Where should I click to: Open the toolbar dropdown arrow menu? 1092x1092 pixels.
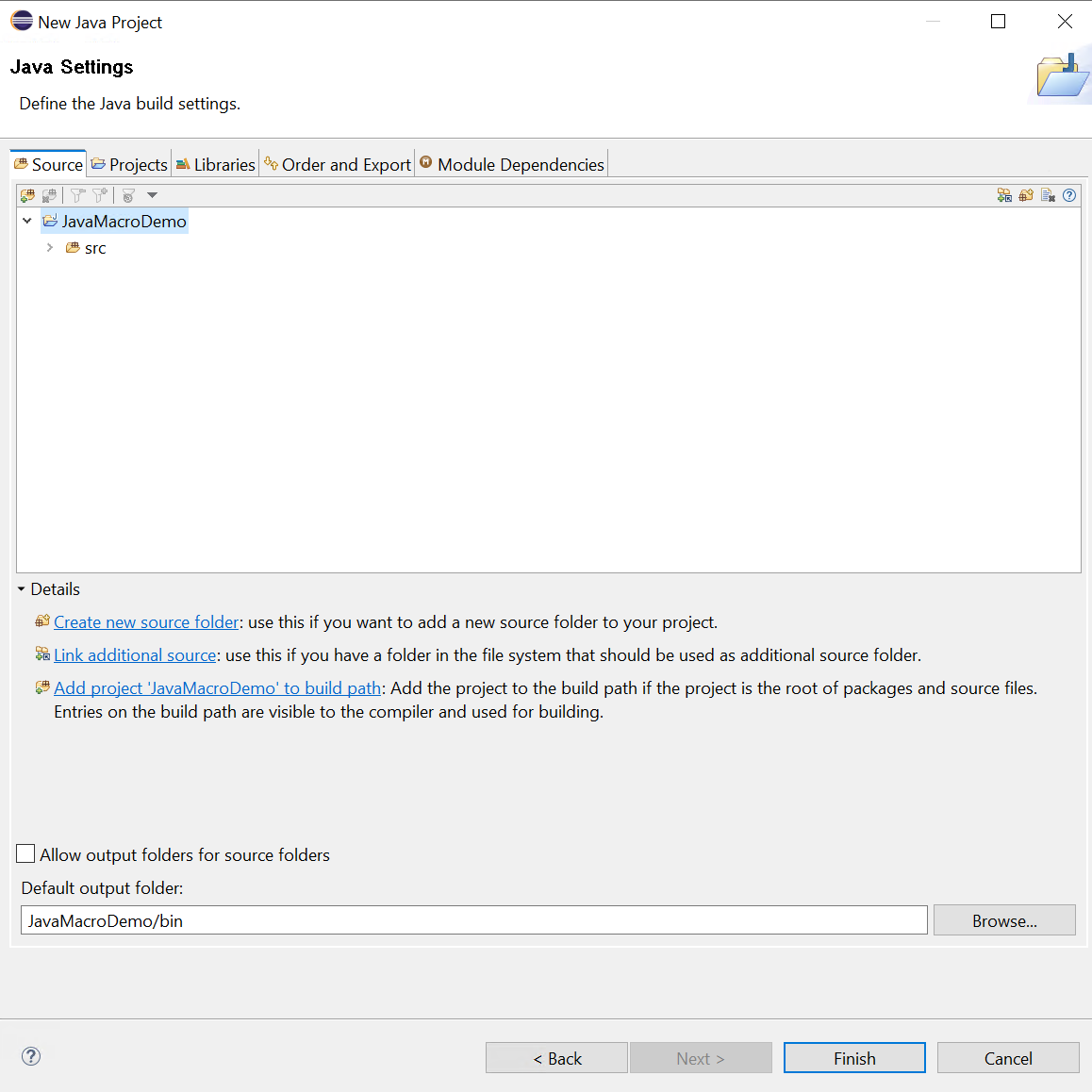(x=153, y=196)
